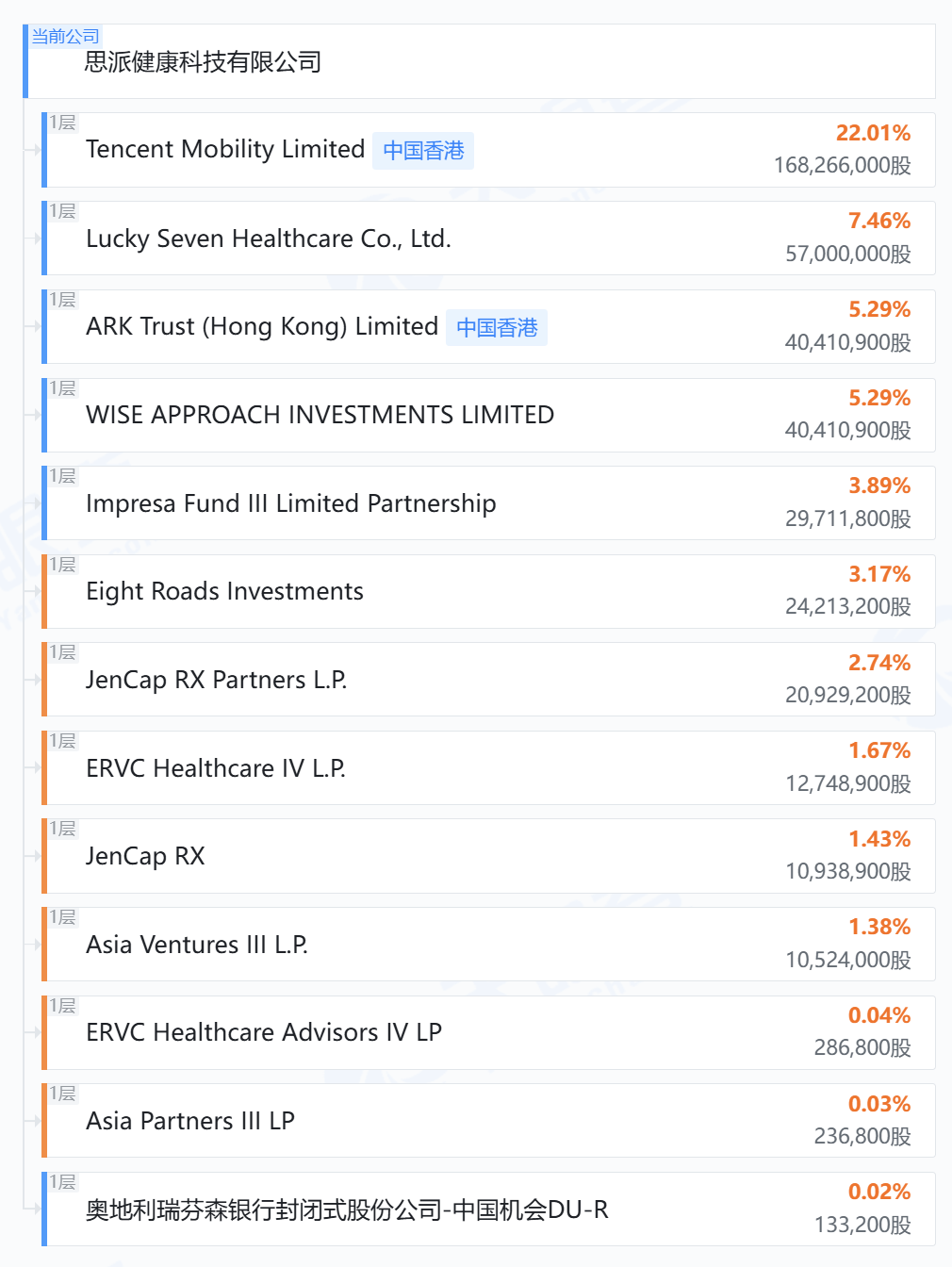Image resolution: width=952 pixels, height=1267 pixels.
Task: Open WISE APPROACH INVESTMENTS LIMITED entry
Action: coord(320,415)
